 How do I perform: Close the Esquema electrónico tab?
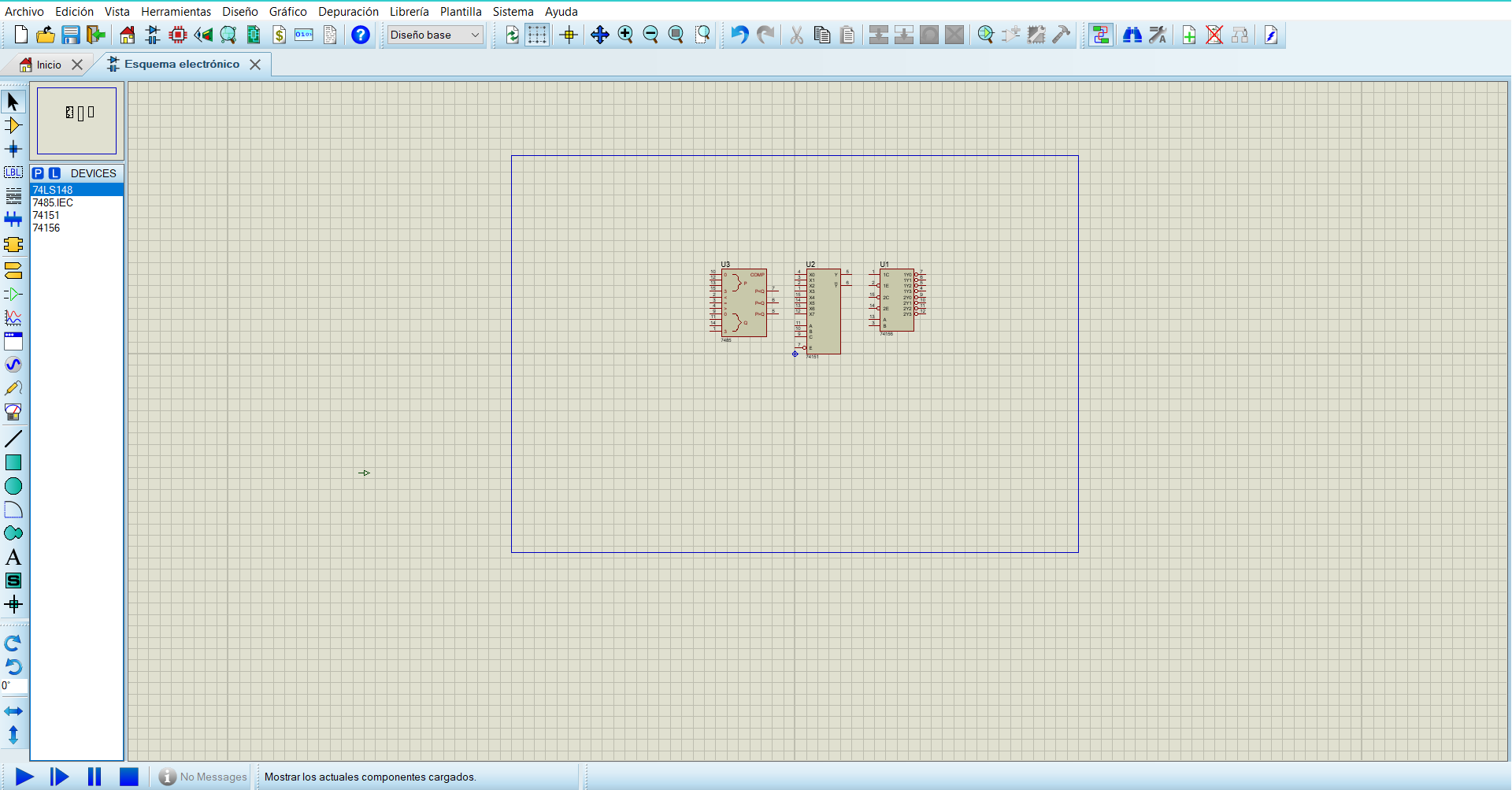click(x=255, y=65)
